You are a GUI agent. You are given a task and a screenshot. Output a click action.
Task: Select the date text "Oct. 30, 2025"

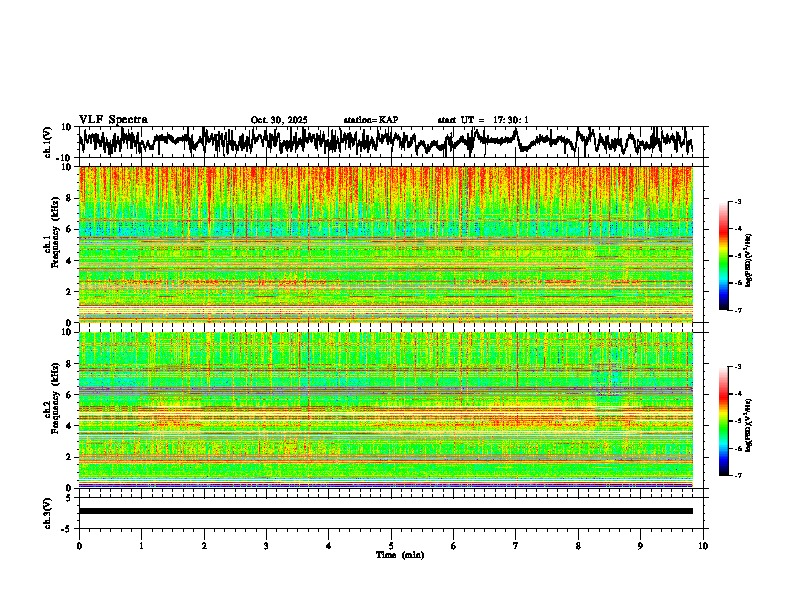tap(279, 120)
